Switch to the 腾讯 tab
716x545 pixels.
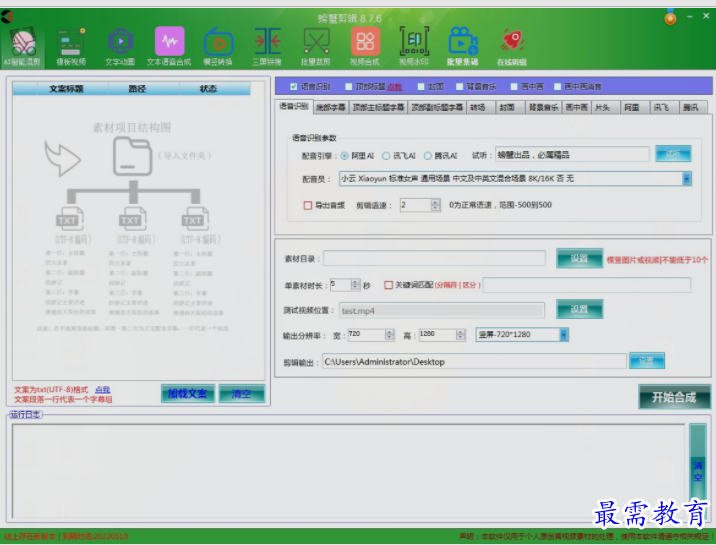[x=693, y=108]
